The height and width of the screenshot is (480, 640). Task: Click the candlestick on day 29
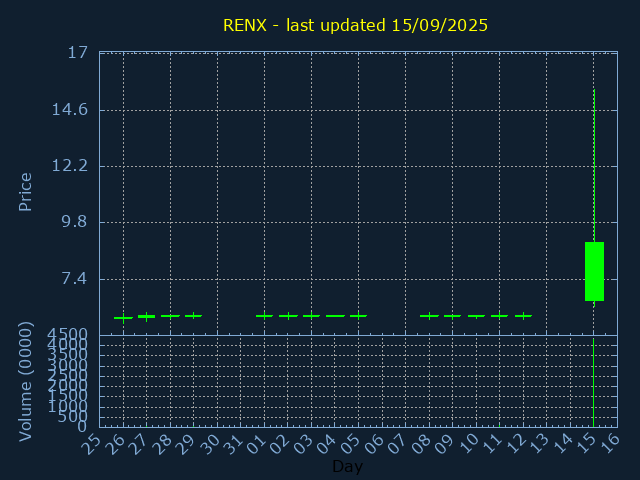click(x=193, y=316)
